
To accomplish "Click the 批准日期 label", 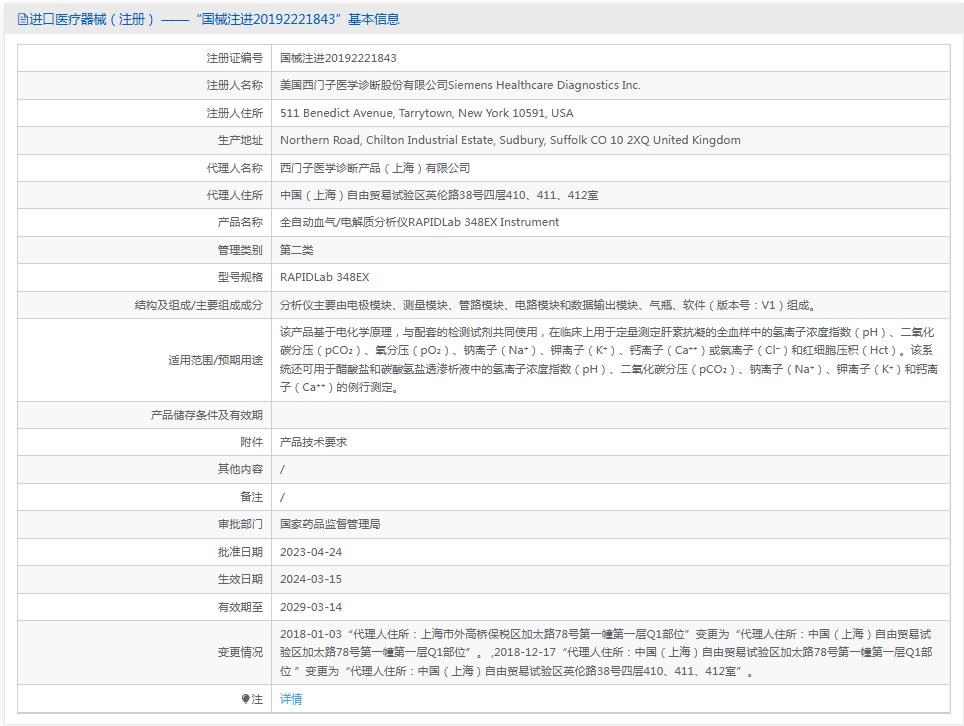I will click(x=240, y=552).
